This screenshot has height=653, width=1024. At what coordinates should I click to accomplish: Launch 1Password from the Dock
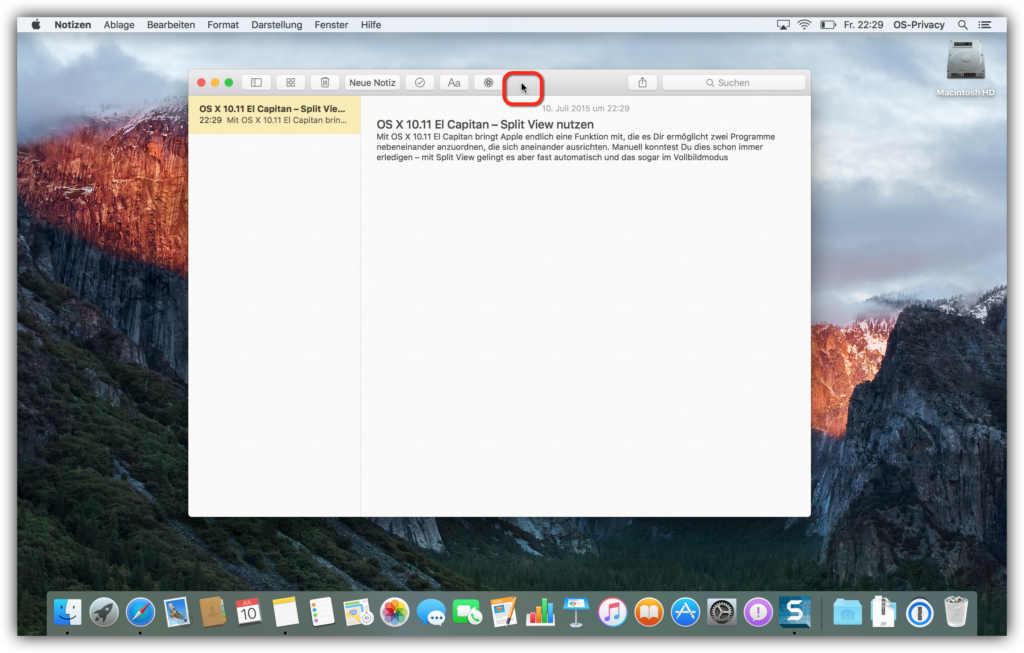(920, 613)
